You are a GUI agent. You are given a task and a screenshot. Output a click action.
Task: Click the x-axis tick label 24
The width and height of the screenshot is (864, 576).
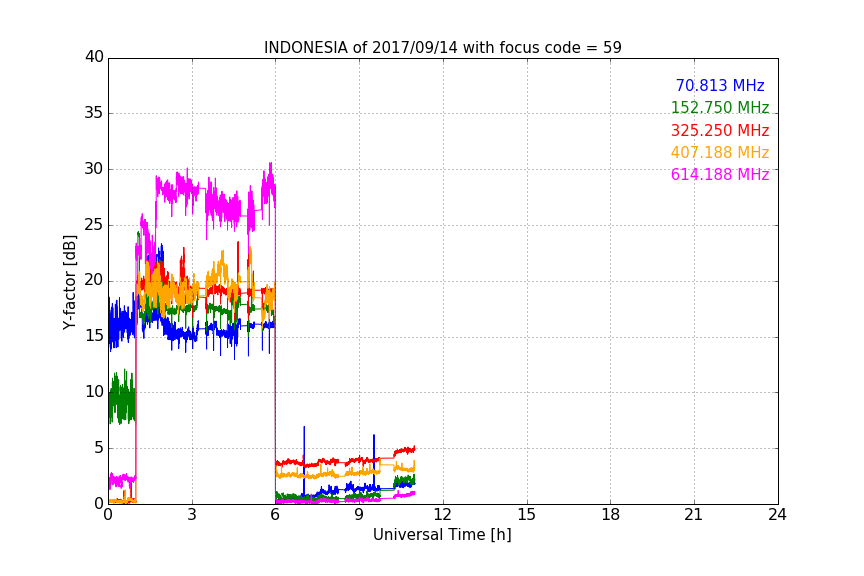pos(777,515)
